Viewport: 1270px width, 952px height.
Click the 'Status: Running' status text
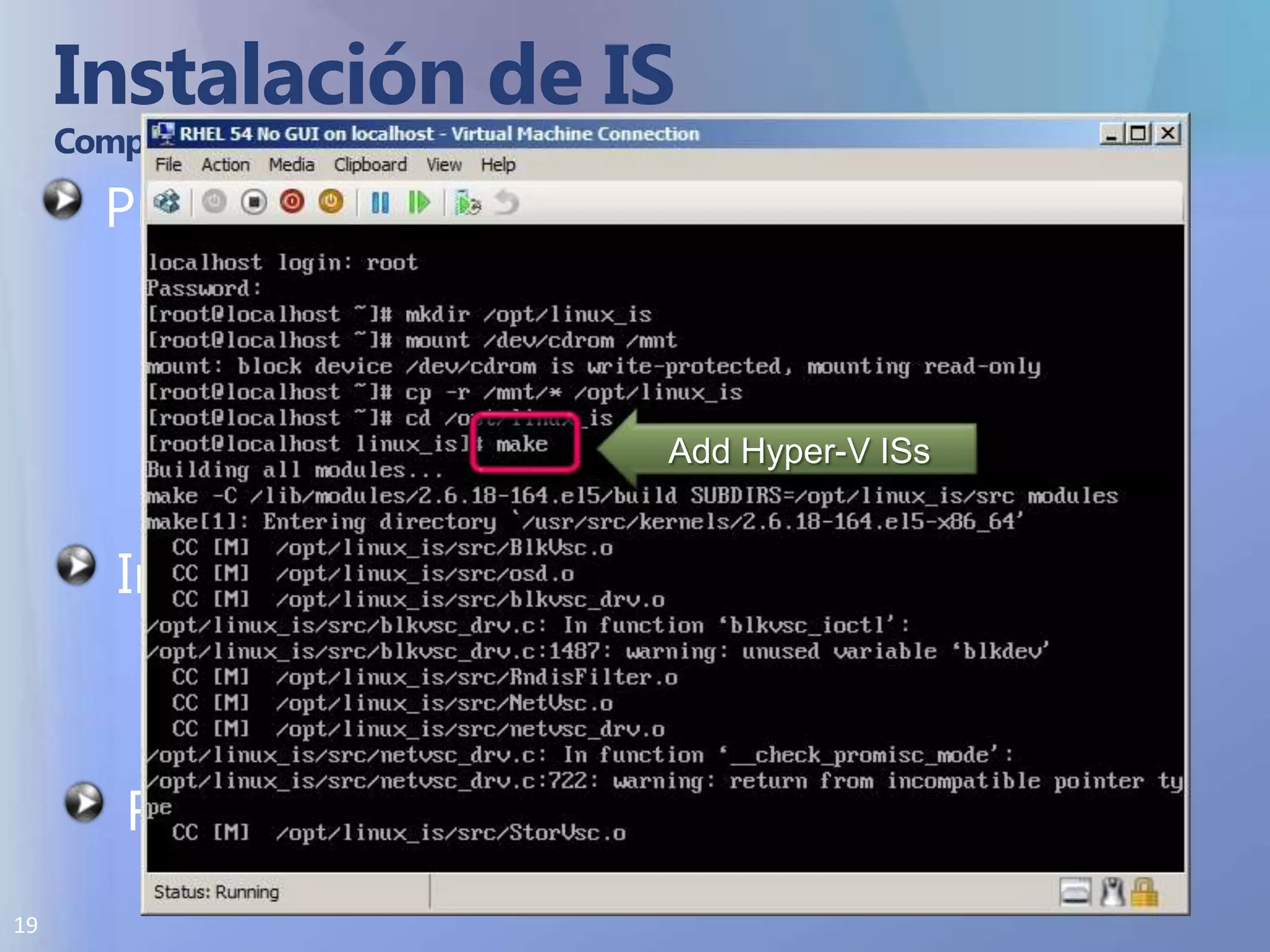point(216,892)
